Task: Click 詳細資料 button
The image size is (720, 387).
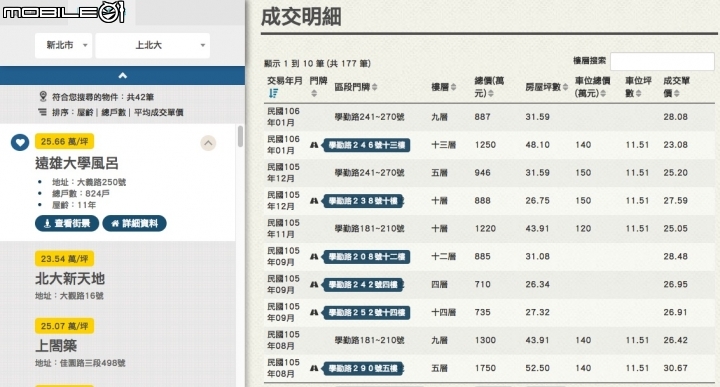Action: [x=135, y=224]
